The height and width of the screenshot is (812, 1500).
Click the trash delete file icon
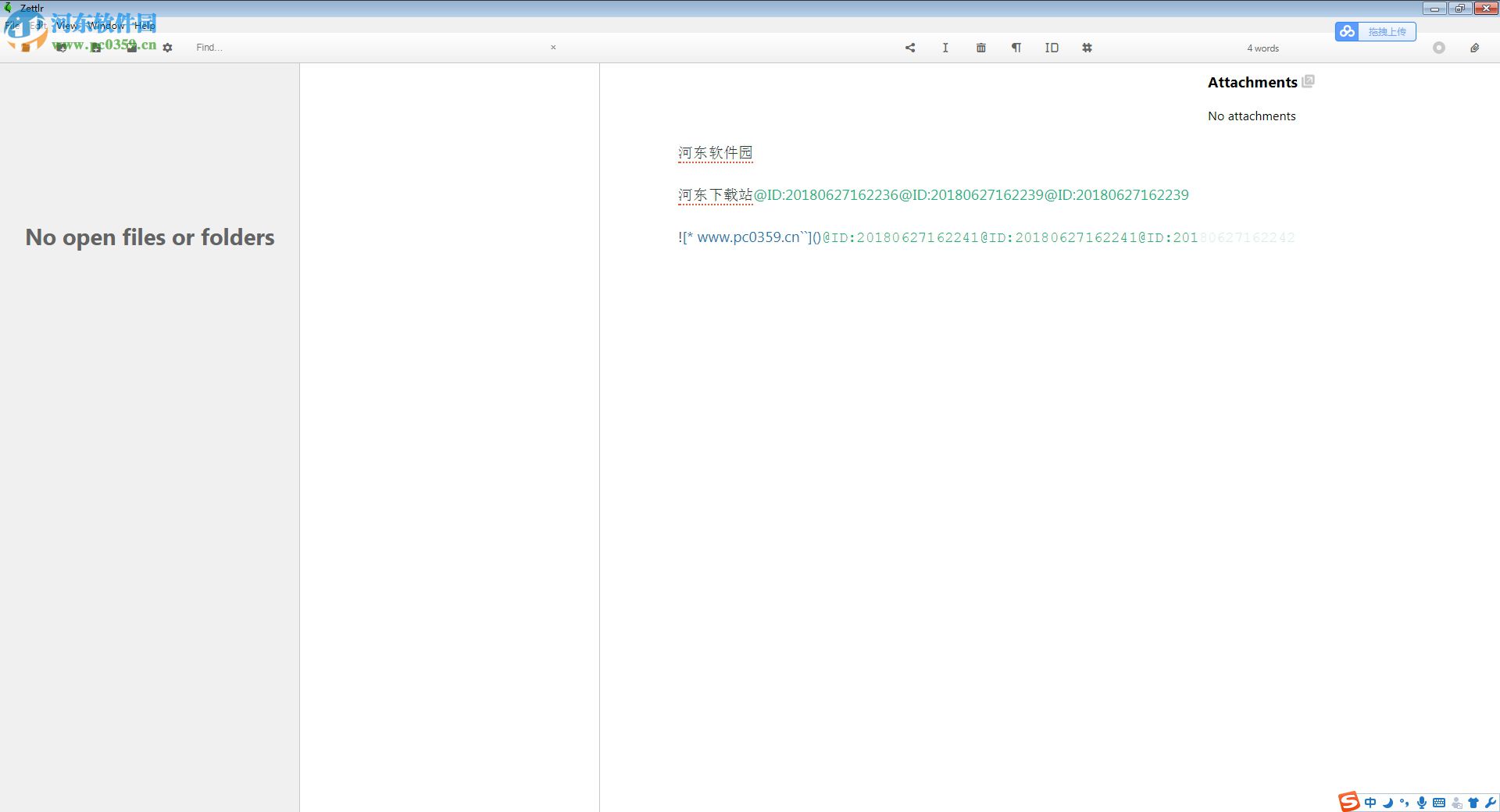(981, 48)
